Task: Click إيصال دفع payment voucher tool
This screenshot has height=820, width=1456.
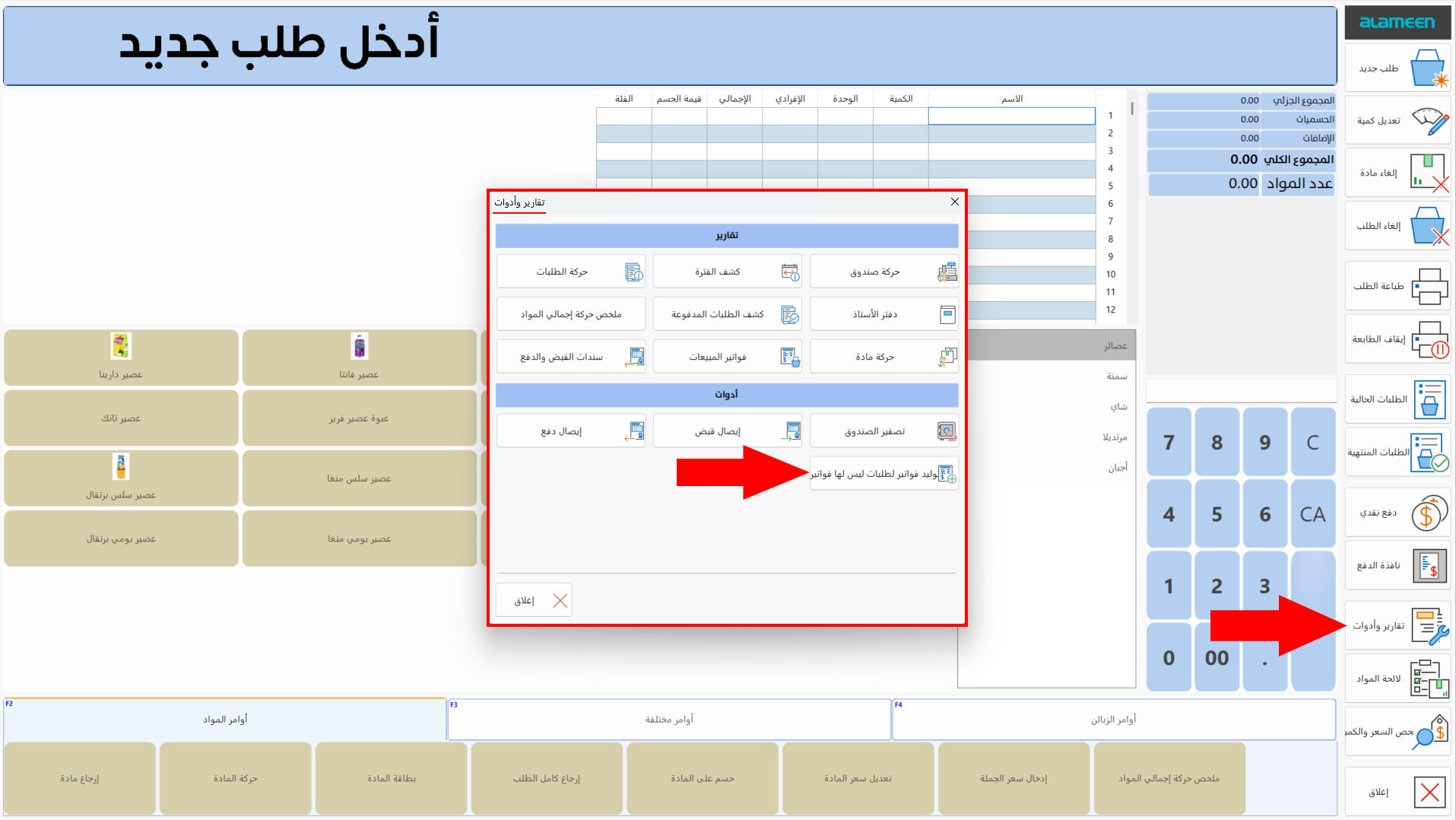Action: (x=570, y=431)
